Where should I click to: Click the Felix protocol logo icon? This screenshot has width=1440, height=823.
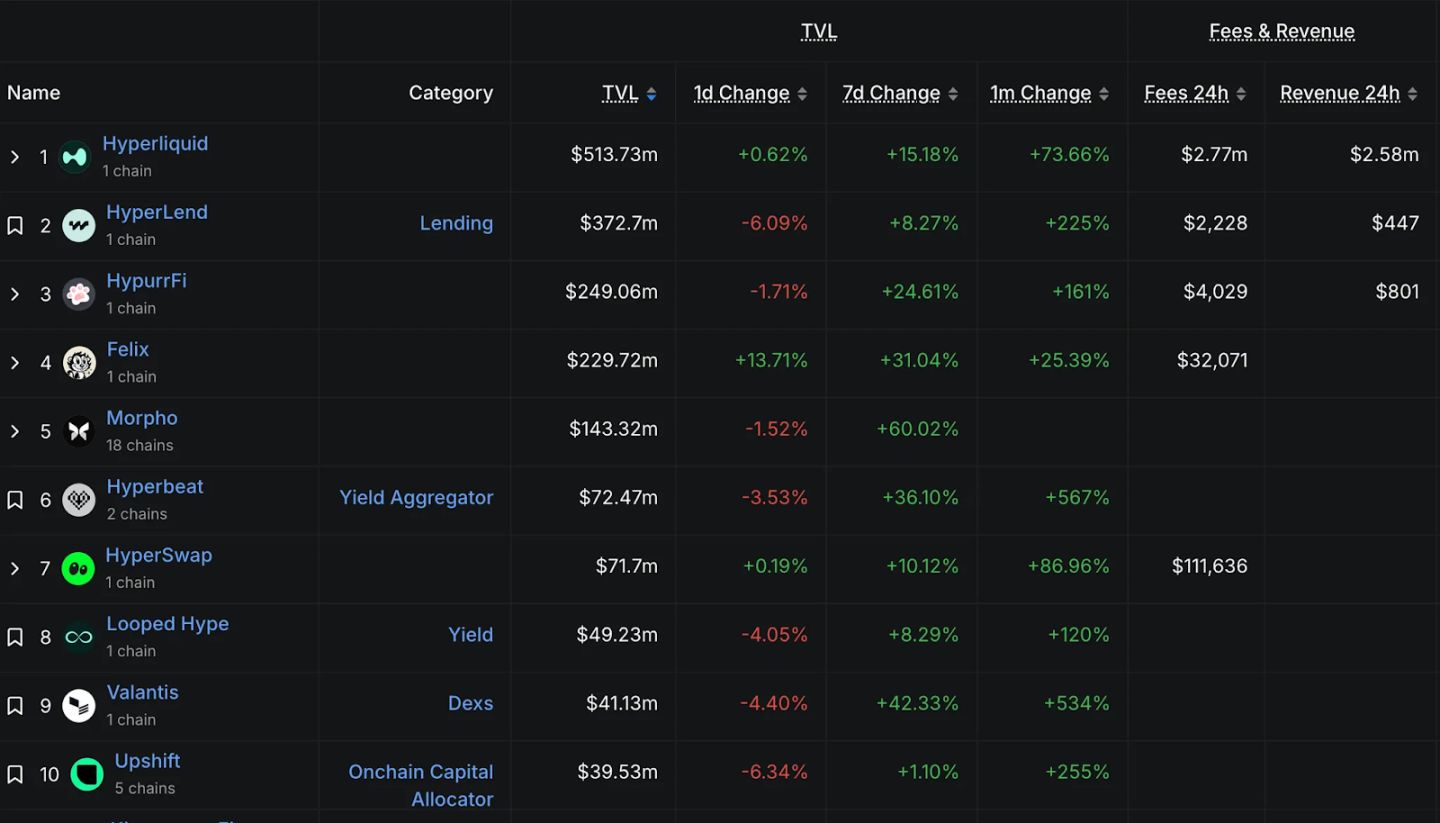pyautogui.click(x=79, y=363)
